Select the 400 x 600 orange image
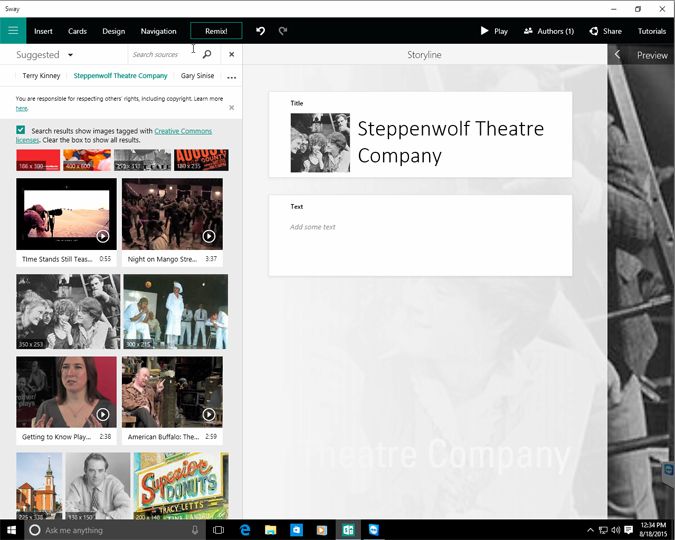Image resolution: width=675 pixels, height=540 pixels. [x=87, y=160]
